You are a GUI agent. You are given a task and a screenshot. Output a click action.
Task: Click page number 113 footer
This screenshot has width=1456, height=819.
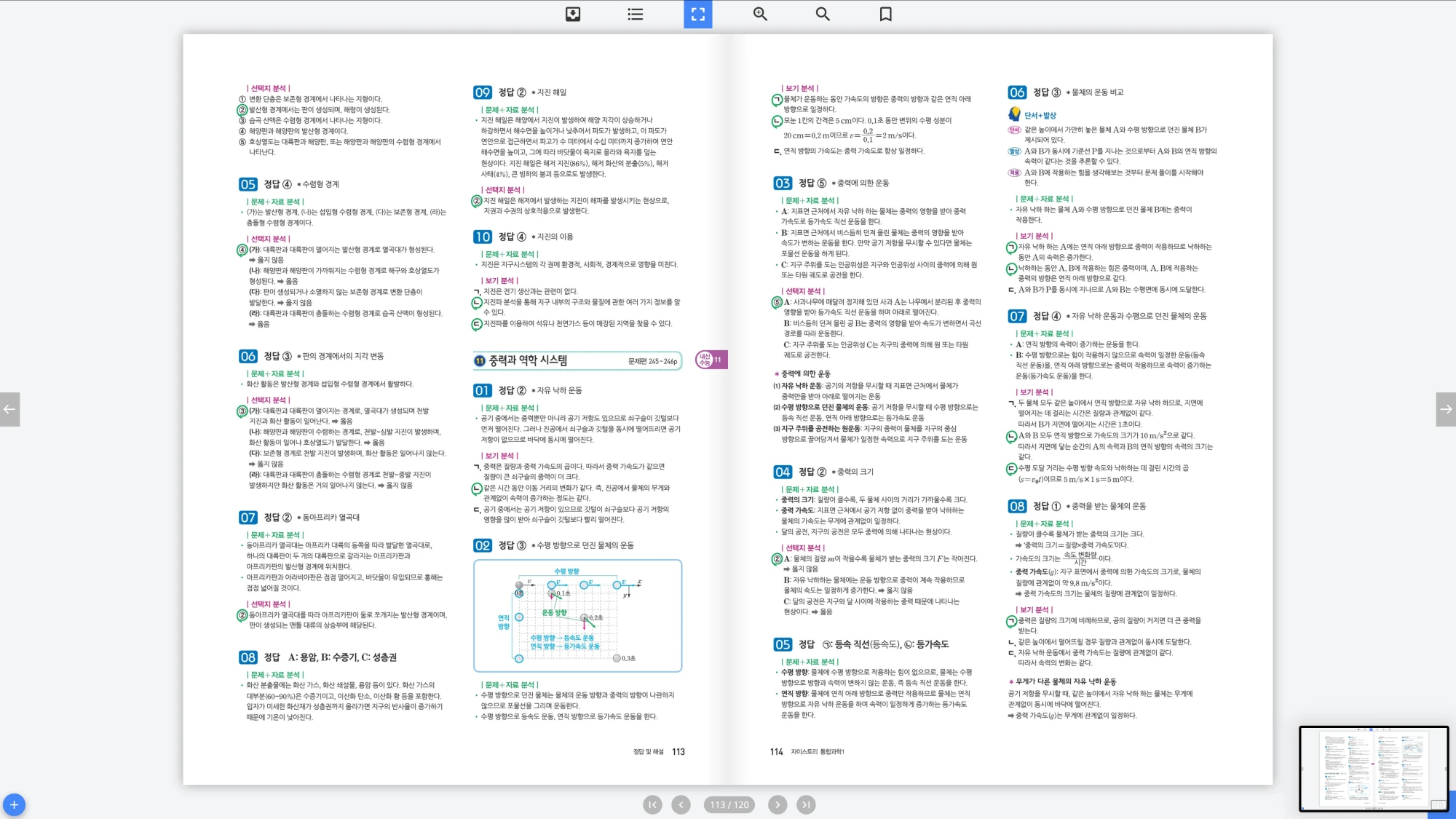click(x=678, y=752)
